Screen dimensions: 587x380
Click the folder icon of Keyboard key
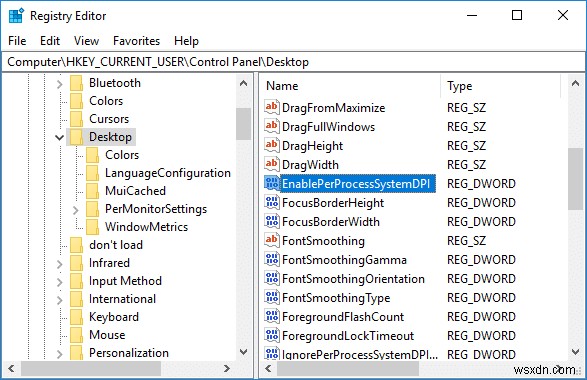(77, 317)
